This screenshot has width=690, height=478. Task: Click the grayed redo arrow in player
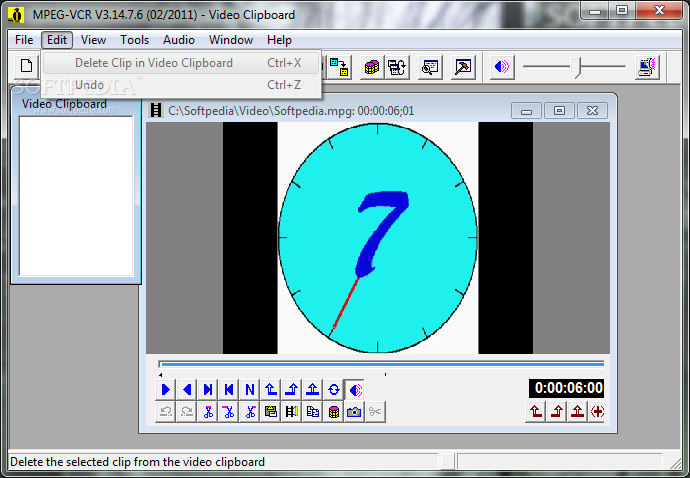coord(187,412)
